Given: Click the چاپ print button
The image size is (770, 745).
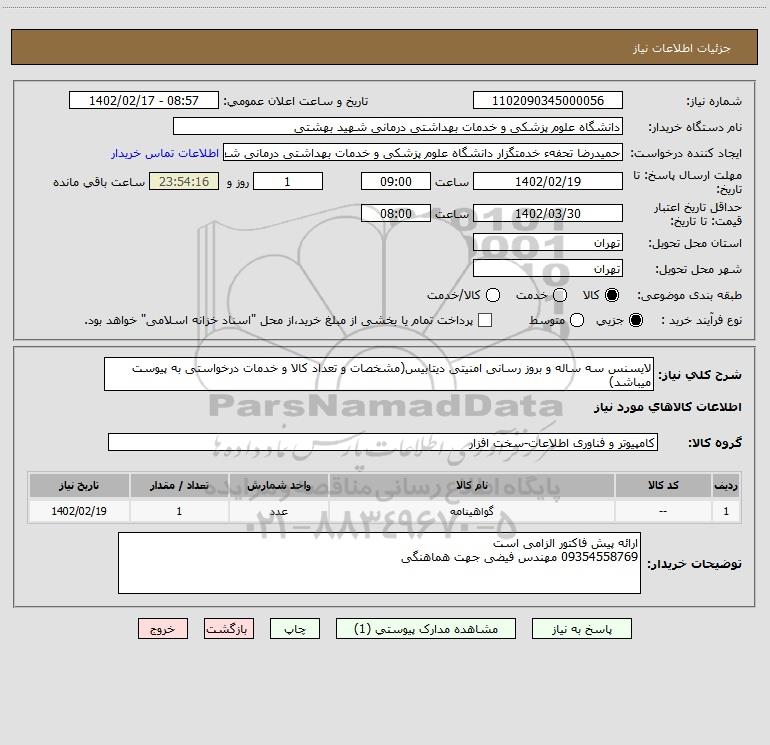Looking at the screenshot, I should pyautogui.click(x=295, y=629).
